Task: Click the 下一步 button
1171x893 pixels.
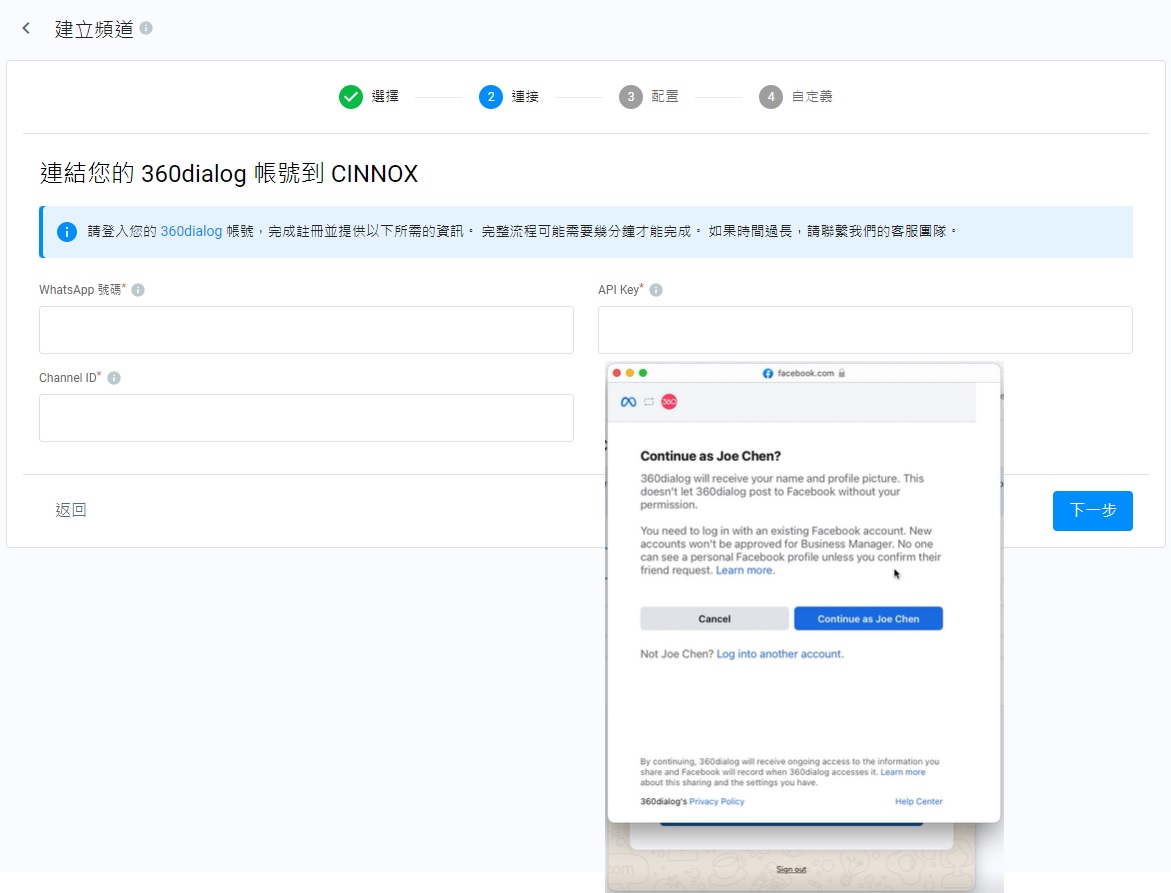Action: point(1093,511)
